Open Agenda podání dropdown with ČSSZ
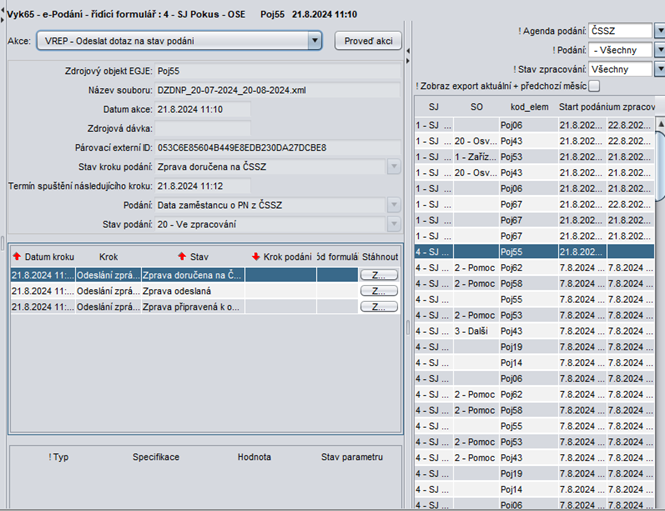 click(x=659, y=31)
